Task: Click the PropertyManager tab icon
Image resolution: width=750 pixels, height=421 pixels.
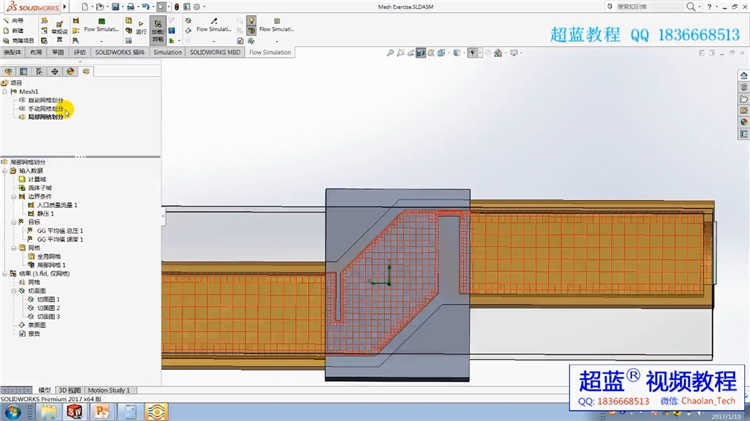Action: point(23,71)
